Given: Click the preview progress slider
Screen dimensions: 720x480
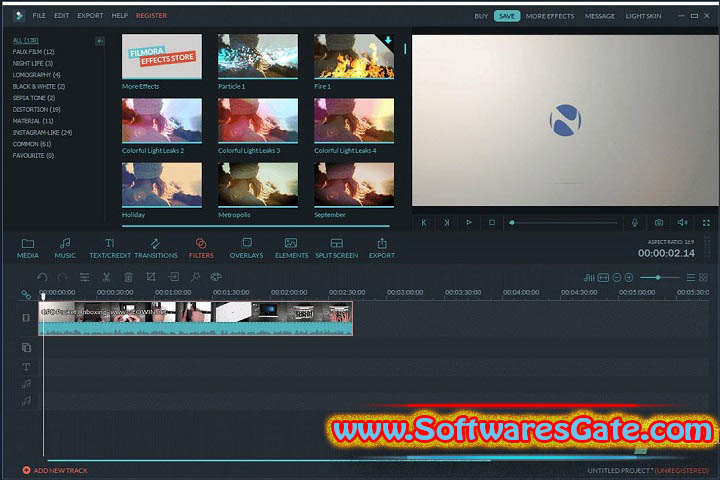Looking at the screenshot, I should (x=563, y=223).
